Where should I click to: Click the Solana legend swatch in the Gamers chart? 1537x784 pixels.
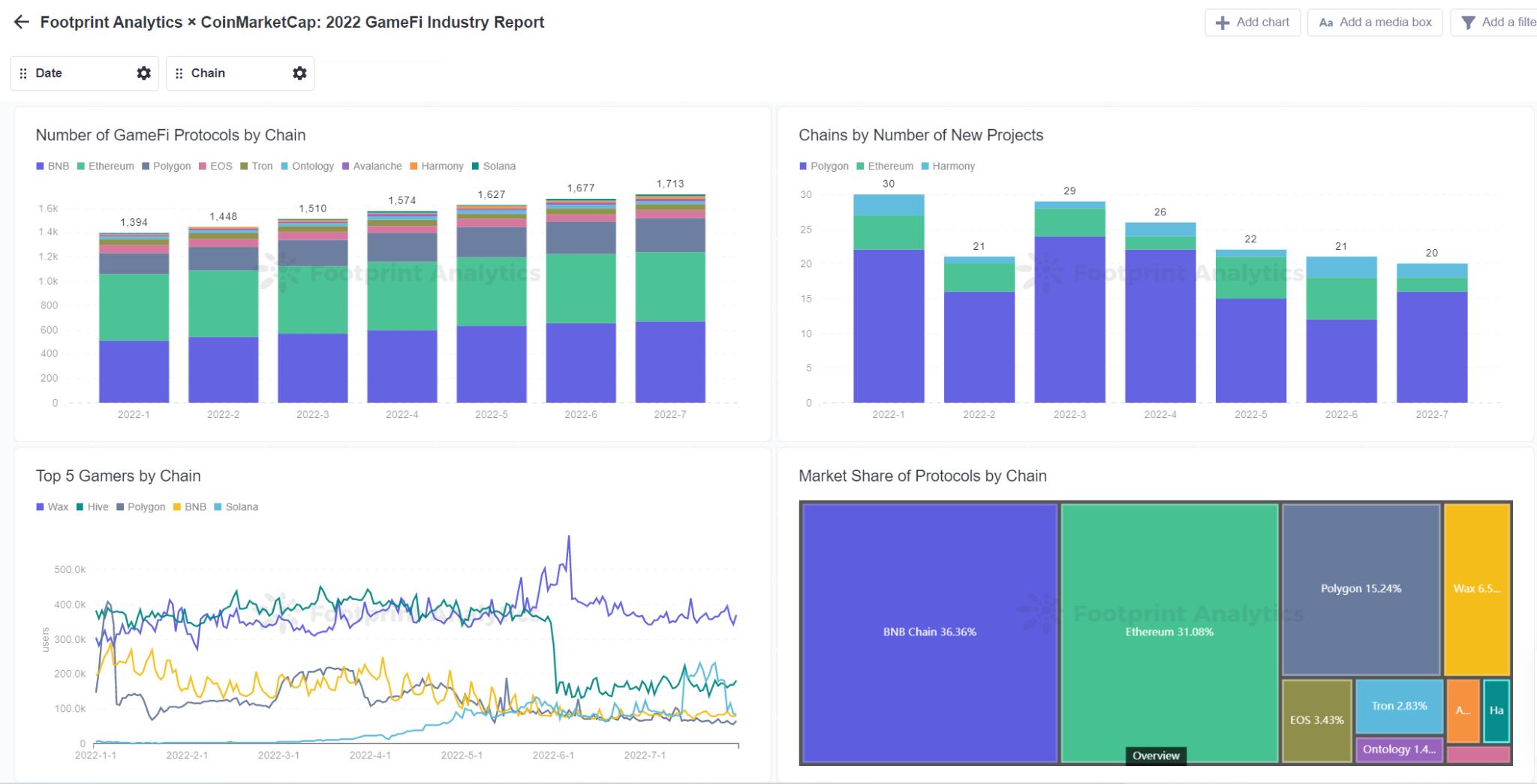pyautogui.click(x=218, y=507)
